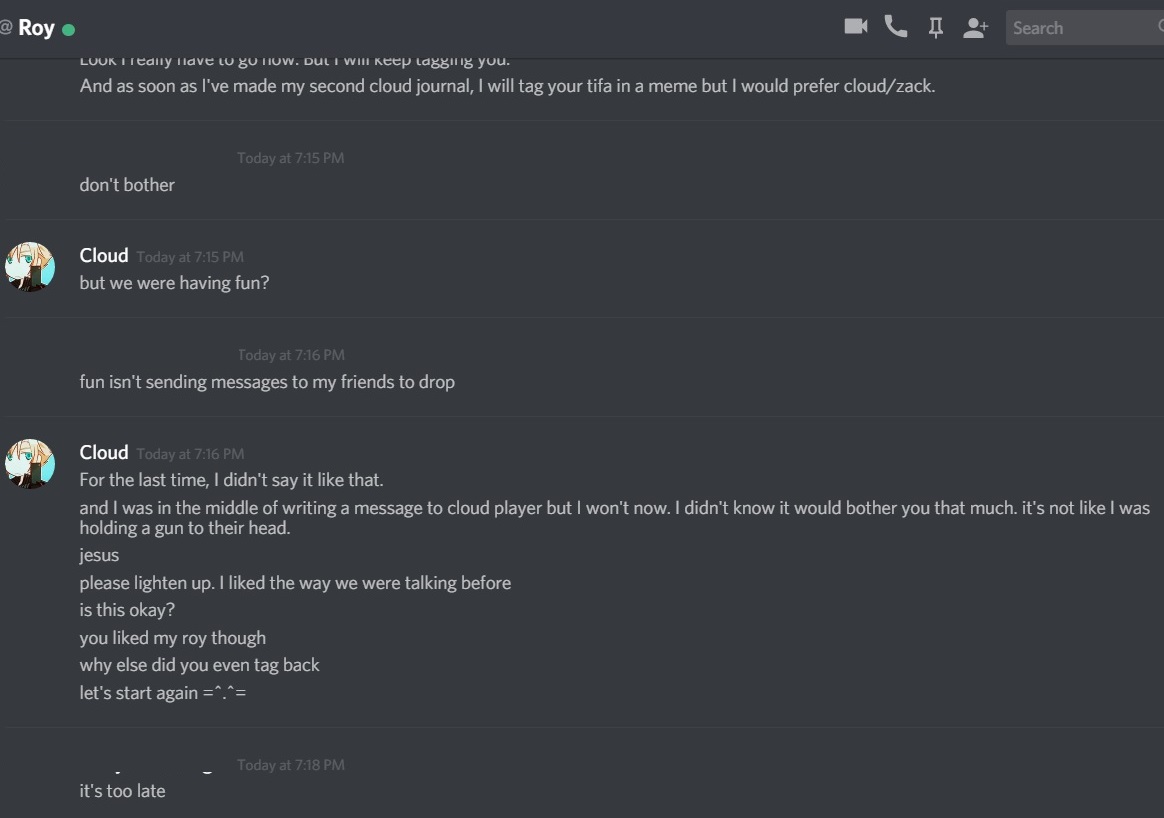
Task: Add friends to DM icon
Action: [x=975, y=27]
